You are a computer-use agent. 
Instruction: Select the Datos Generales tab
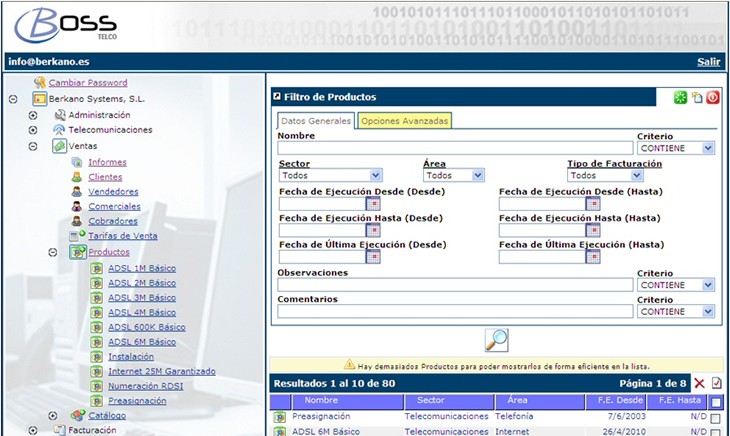pyautogui.click(x=316, y=121)
